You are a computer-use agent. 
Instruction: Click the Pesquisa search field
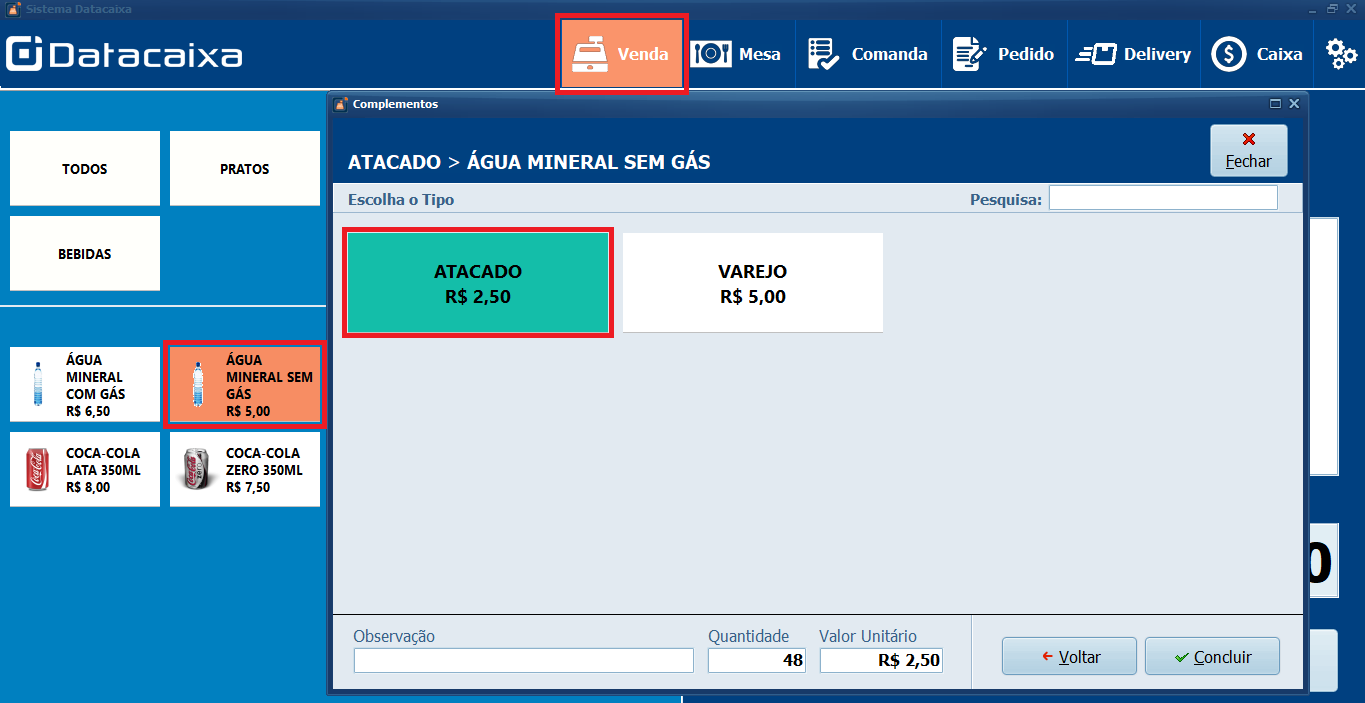pos(1162,197)
